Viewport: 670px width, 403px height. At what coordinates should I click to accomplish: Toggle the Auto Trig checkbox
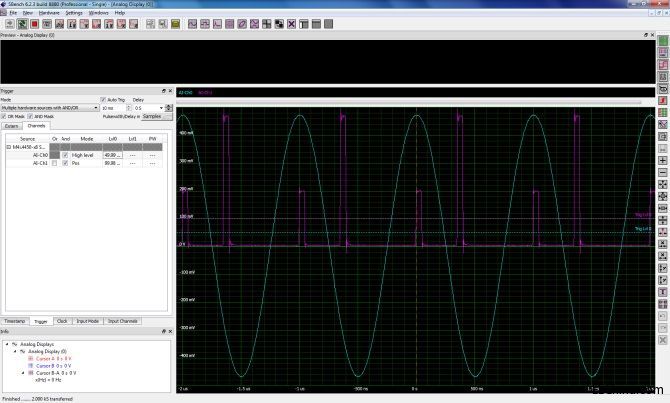(x=103, y=100)
